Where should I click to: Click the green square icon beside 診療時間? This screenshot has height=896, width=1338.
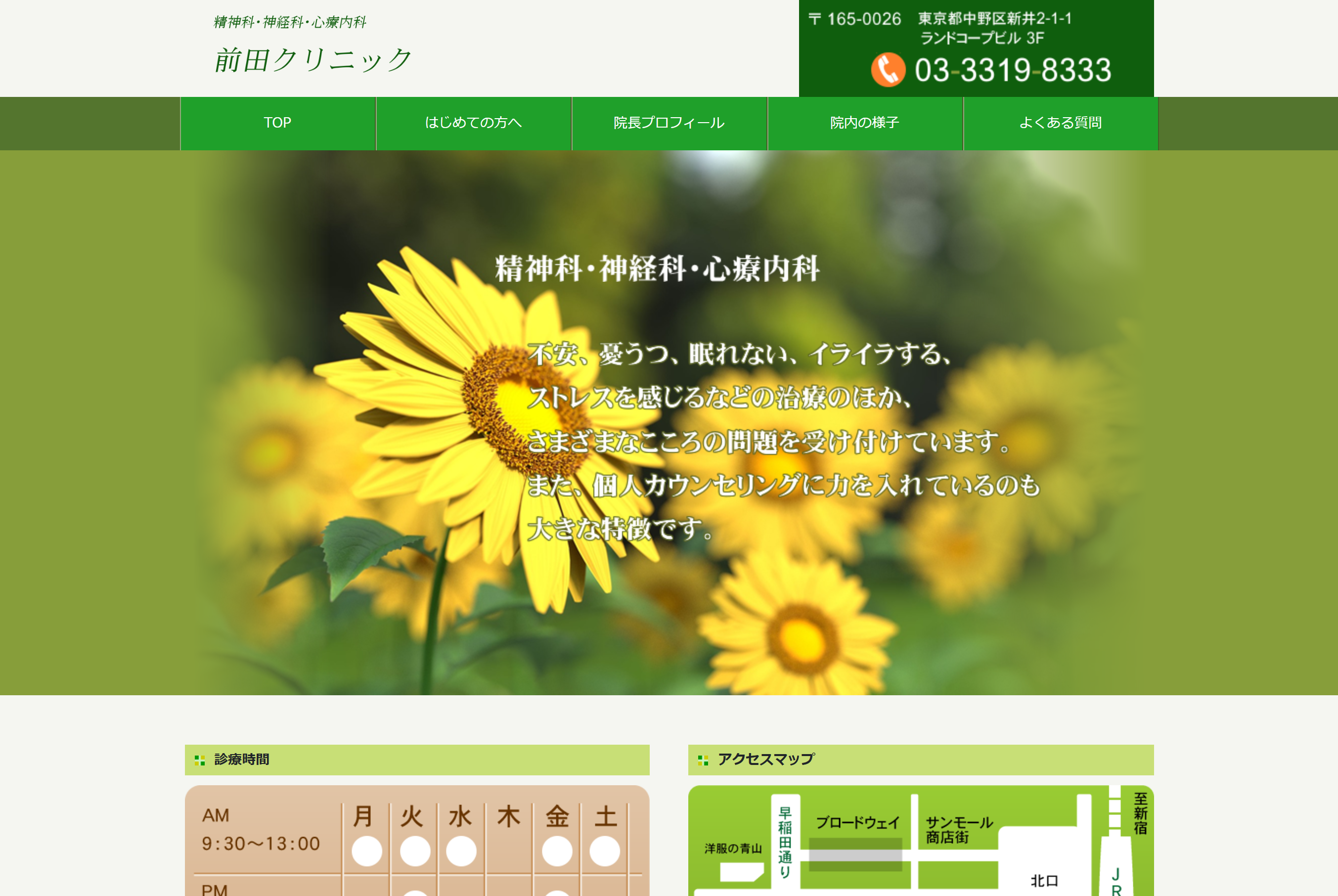(x=199, y=760)
